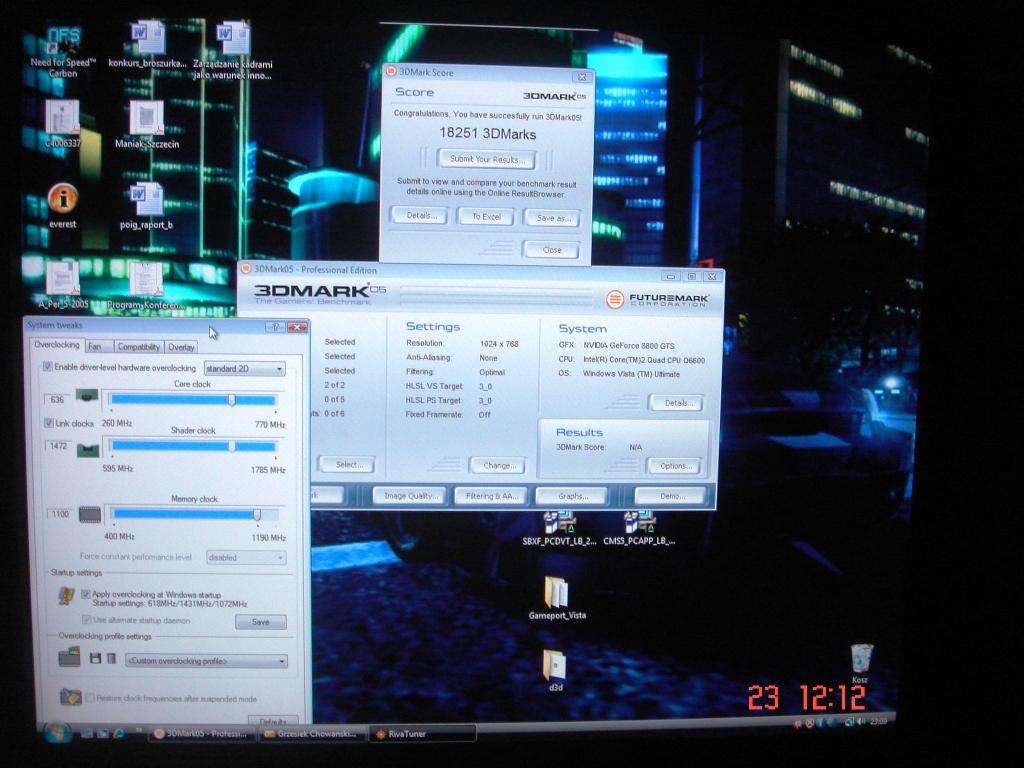Viewport: 1024px width, 768px height.
Task: Toggle Apply overclocking at Windows startup
Action: coord(86,594)
